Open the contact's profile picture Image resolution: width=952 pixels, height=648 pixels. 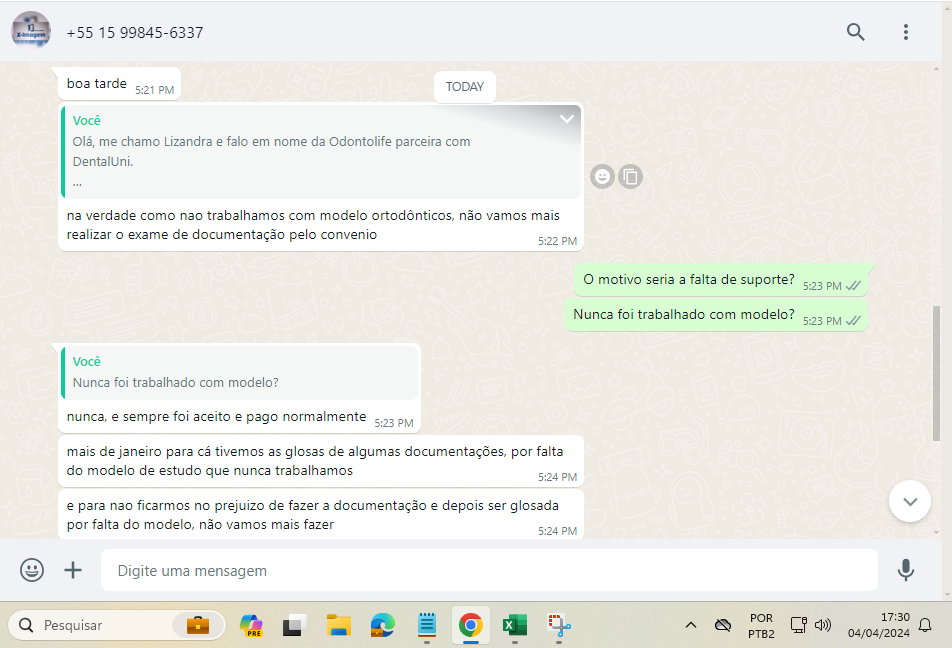[x=31, y=30]
